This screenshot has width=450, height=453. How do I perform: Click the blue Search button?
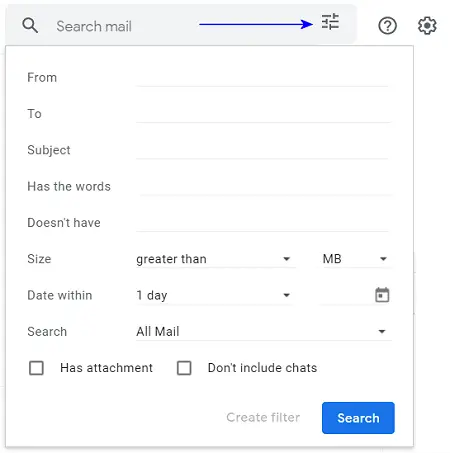point(358,418)
